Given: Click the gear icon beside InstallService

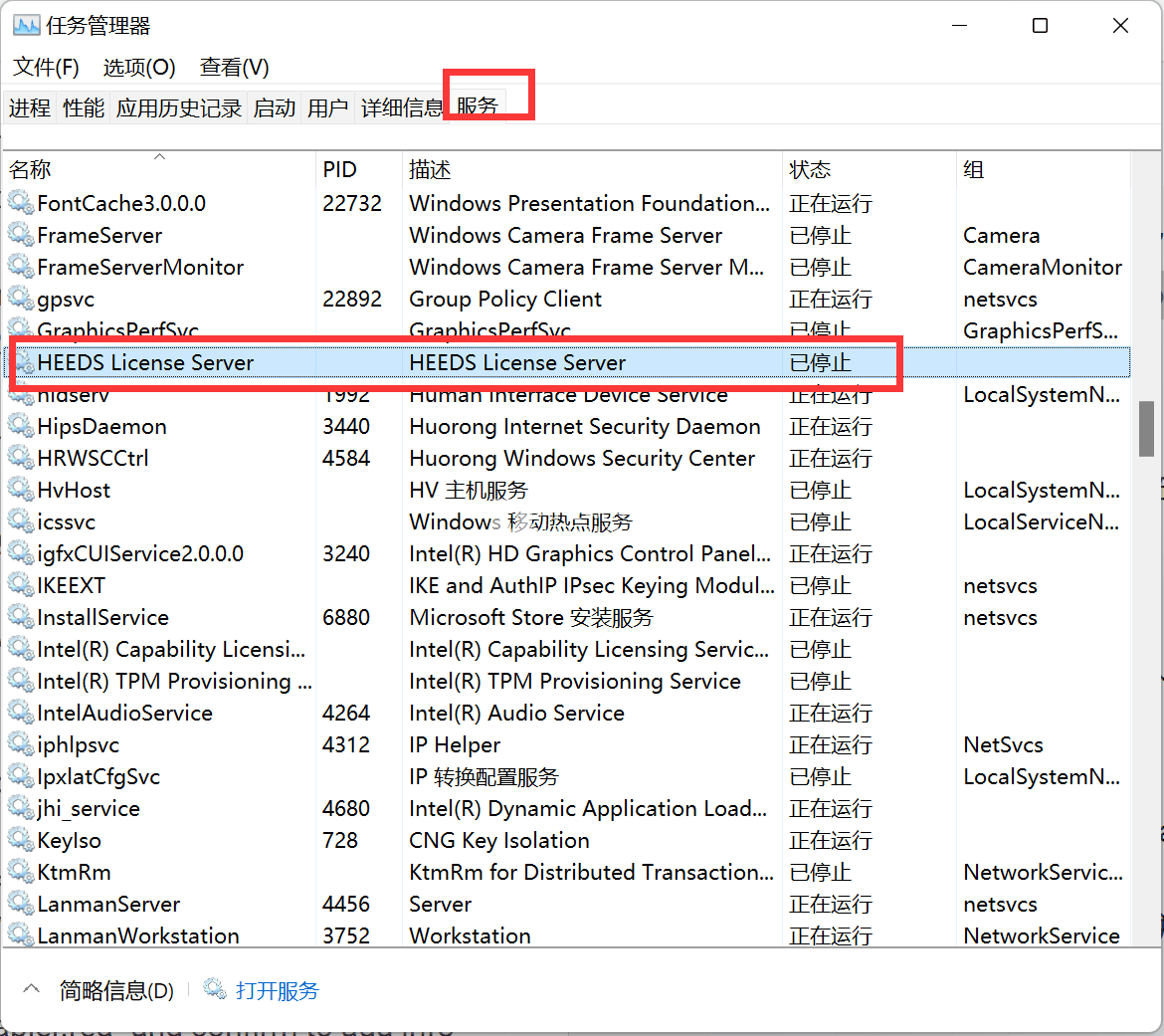Looking at the screenshot, I should click(x=21, y=617).
